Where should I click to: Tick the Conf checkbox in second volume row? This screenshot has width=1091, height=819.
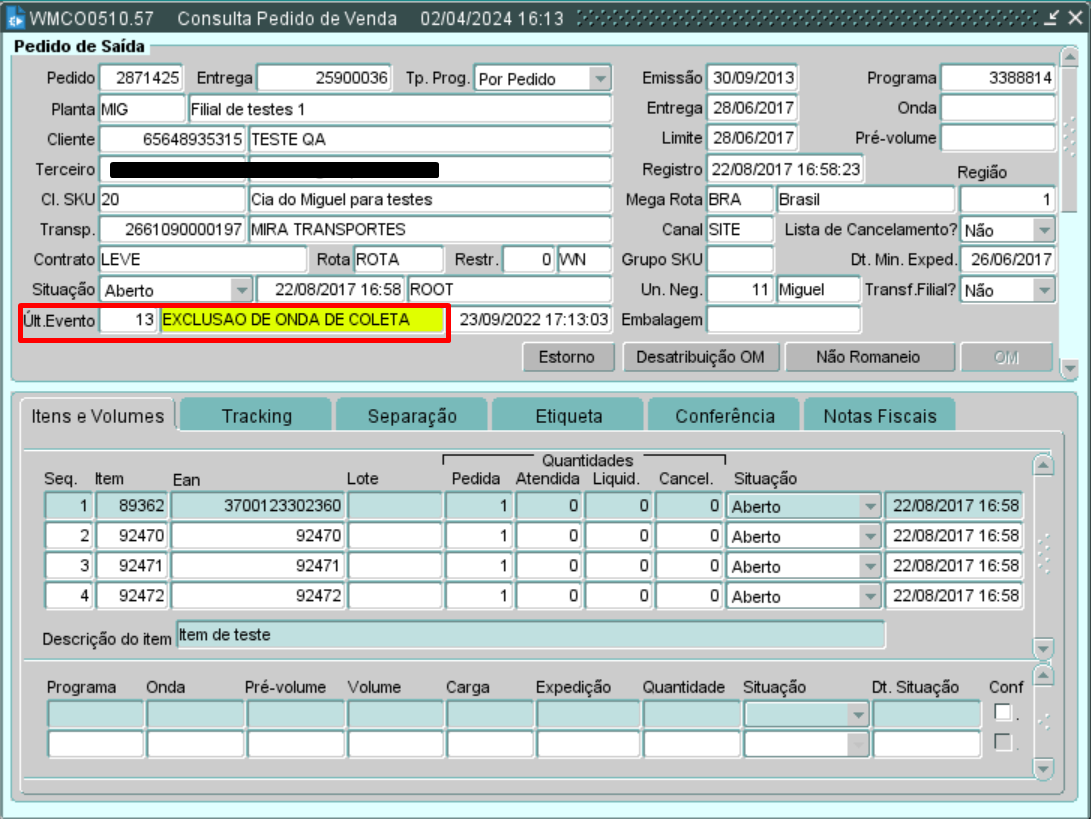coord(1003,742)
